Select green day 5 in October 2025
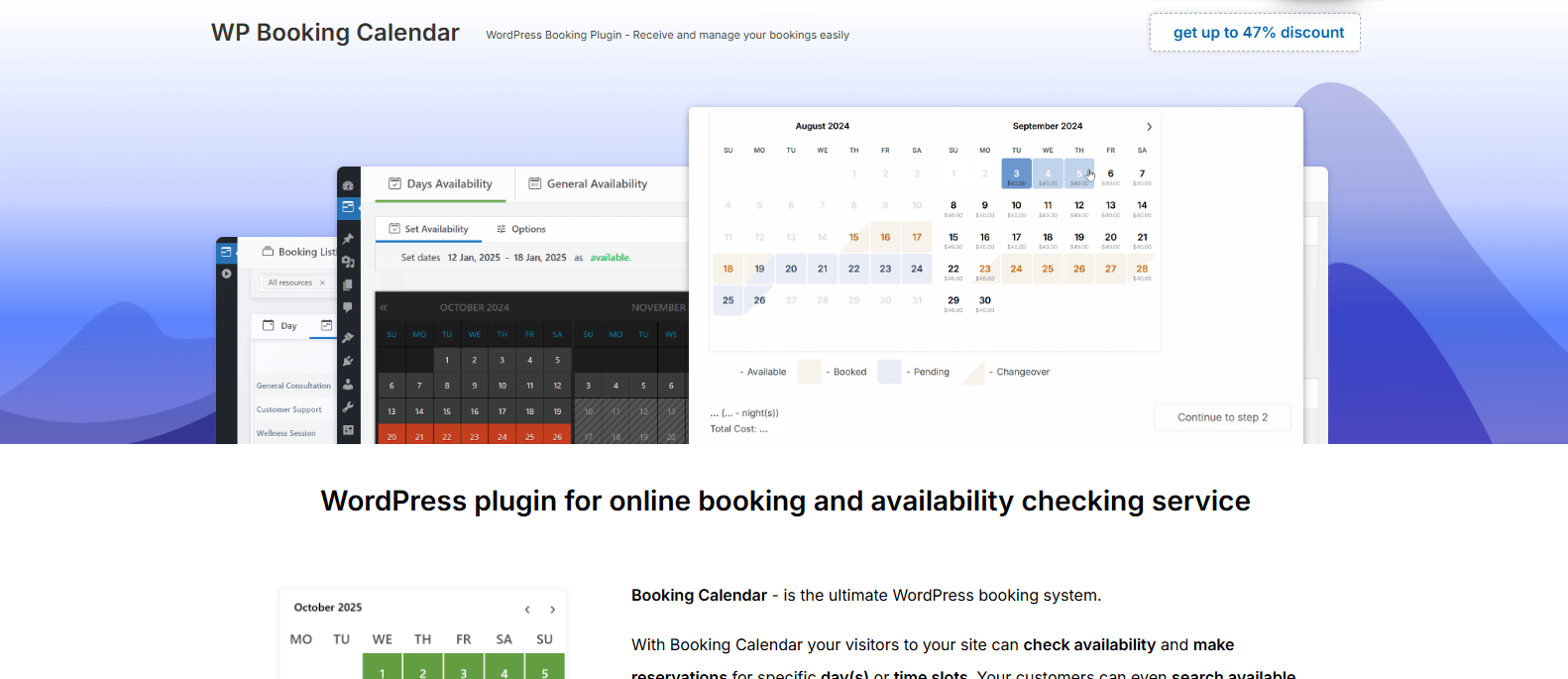This screenshot has height=679, width=1568. click(544, 666)
